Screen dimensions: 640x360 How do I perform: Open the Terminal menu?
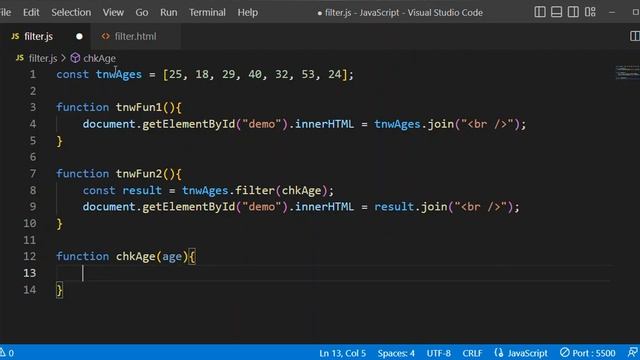pyautogui.click(x=207, y=12)
